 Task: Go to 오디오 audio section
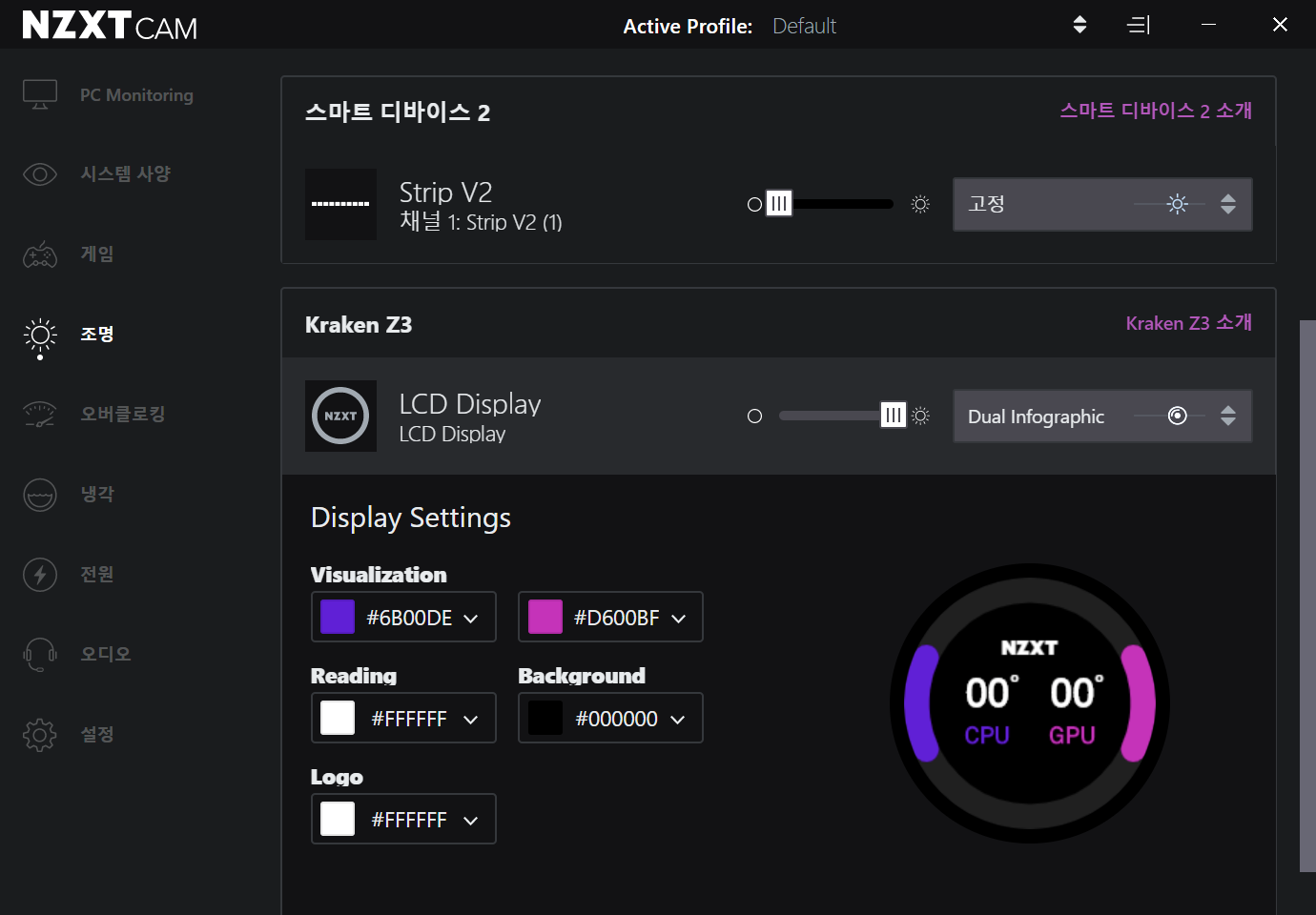106,655
